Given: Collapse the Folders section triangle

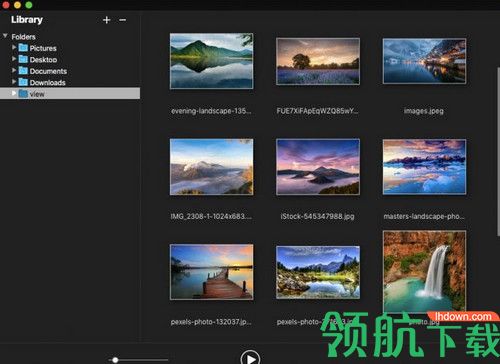Looking at the screenshot, I should tap(5, 36).
